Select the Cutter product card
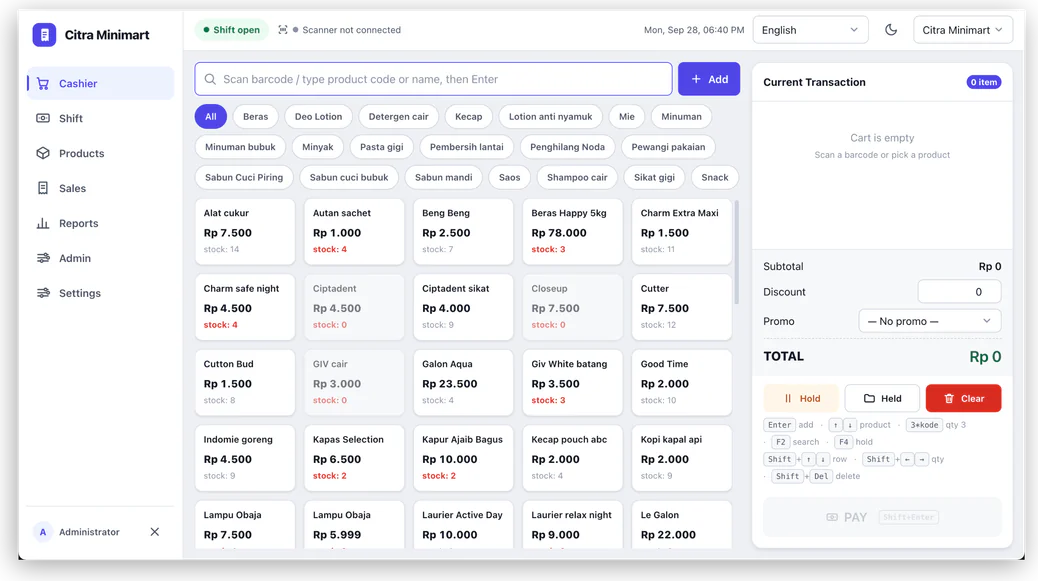This screenshot has width=1038, height=581. [x=682, y=307]
